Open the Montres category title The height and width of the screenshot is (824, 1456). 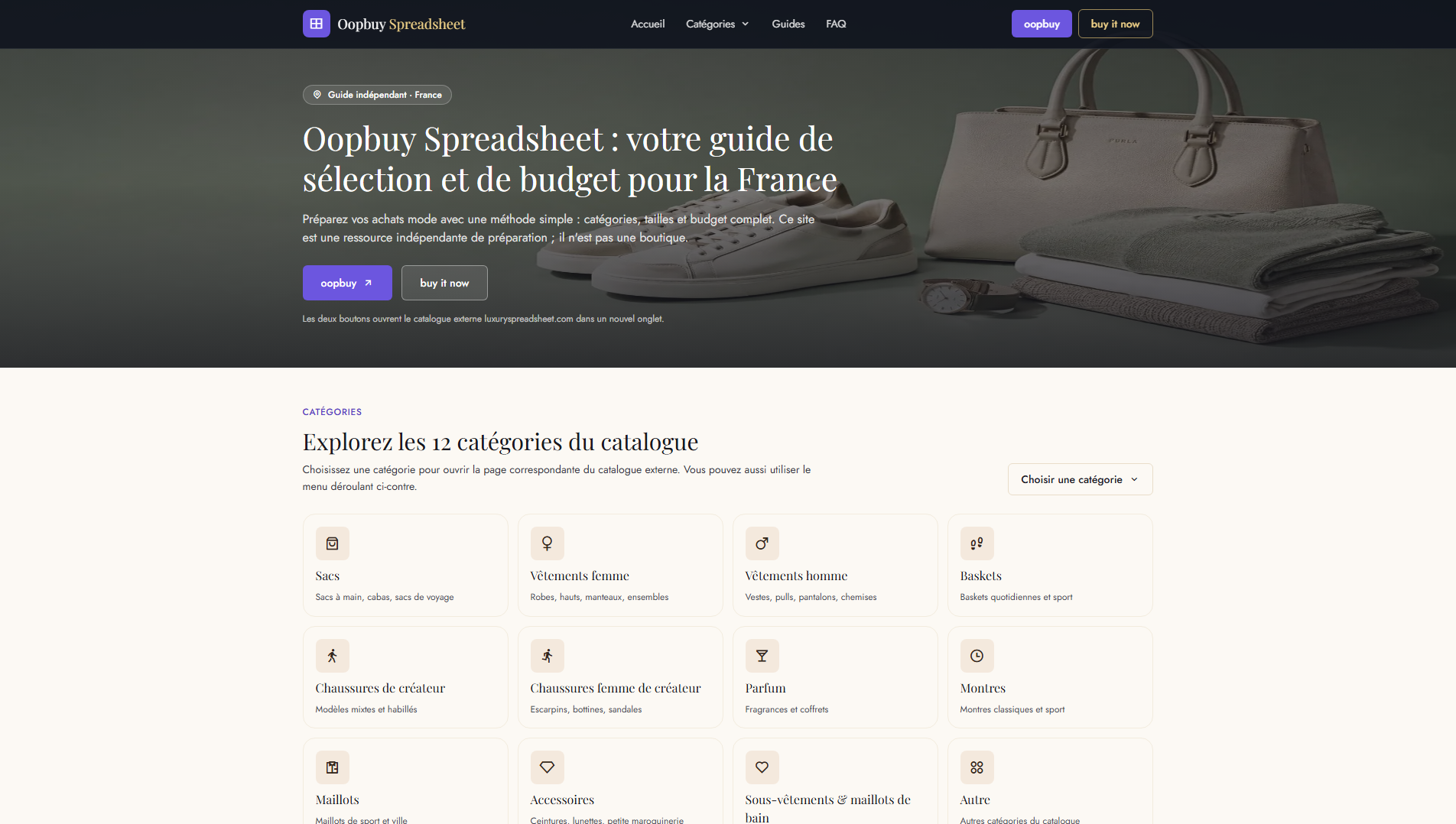point(983,688)
